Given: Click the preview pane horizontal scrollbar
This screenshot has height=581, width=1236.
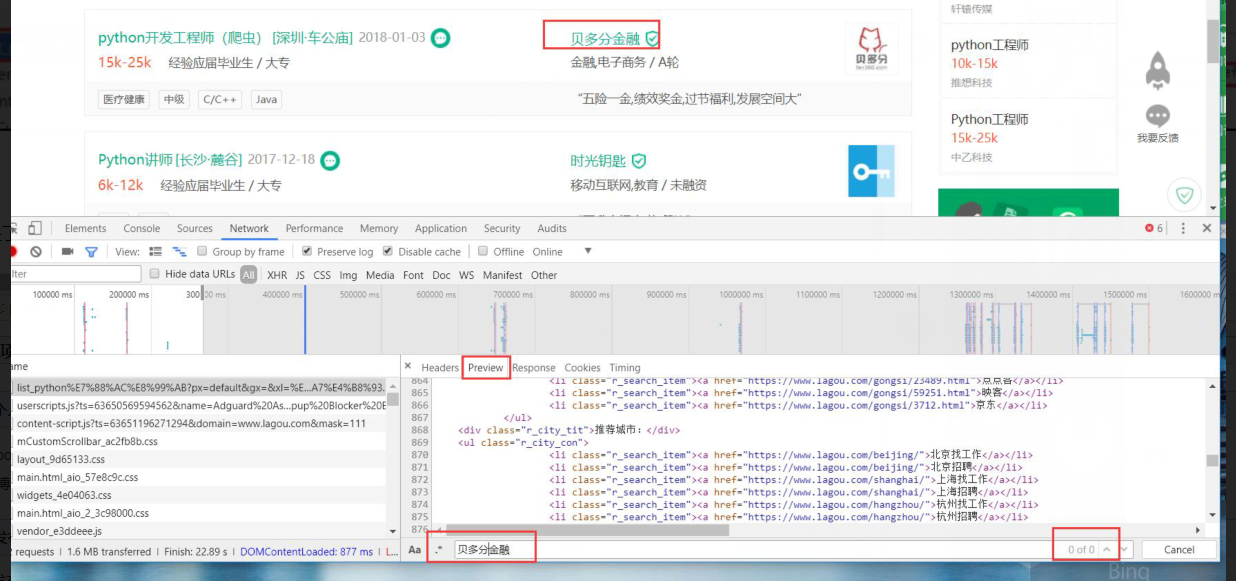Looking at the screenshot, I should click(x=590, y=530).
